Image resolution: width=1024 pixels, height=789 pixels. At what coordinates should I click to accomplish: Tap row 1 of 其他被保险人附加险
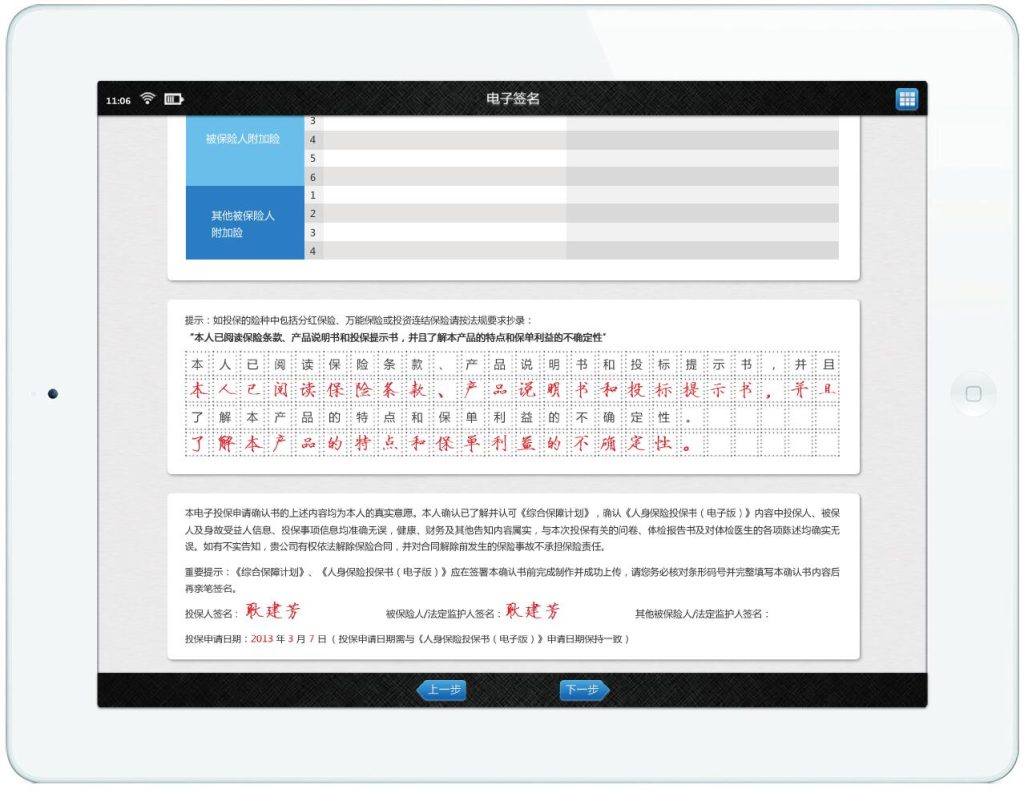[571, 195]
